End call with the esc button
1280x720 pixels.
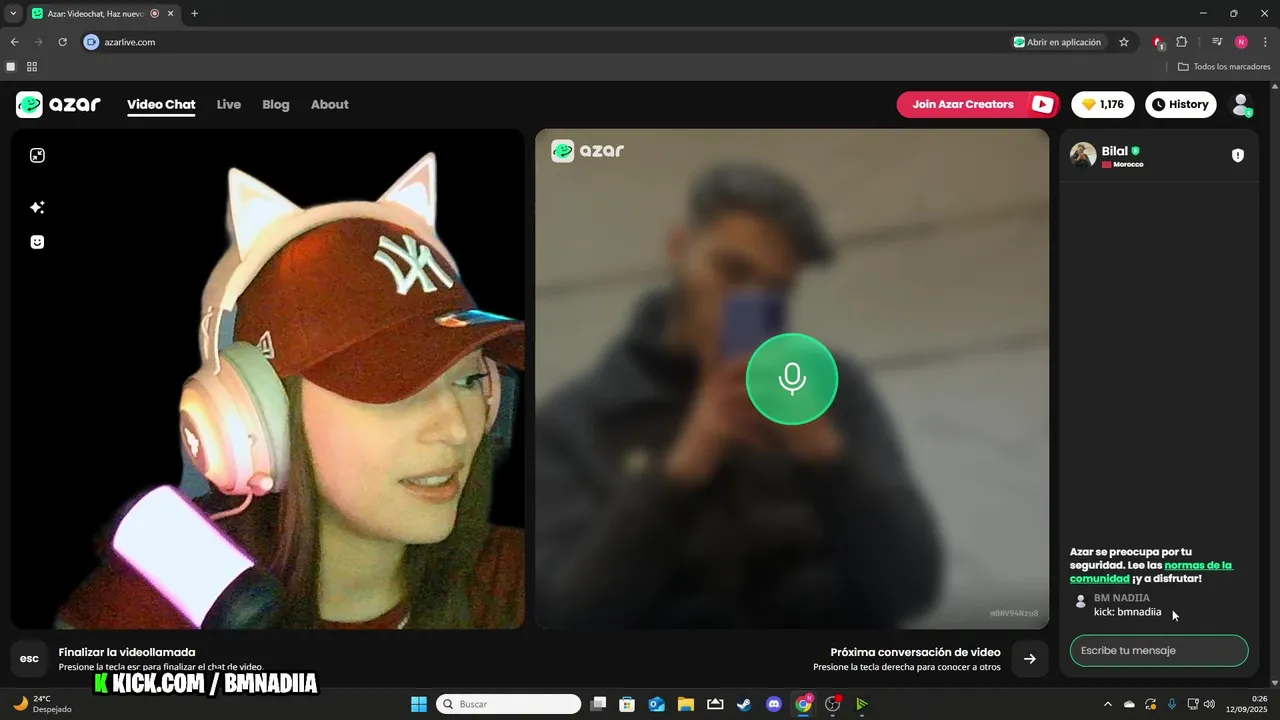[30, 658]
